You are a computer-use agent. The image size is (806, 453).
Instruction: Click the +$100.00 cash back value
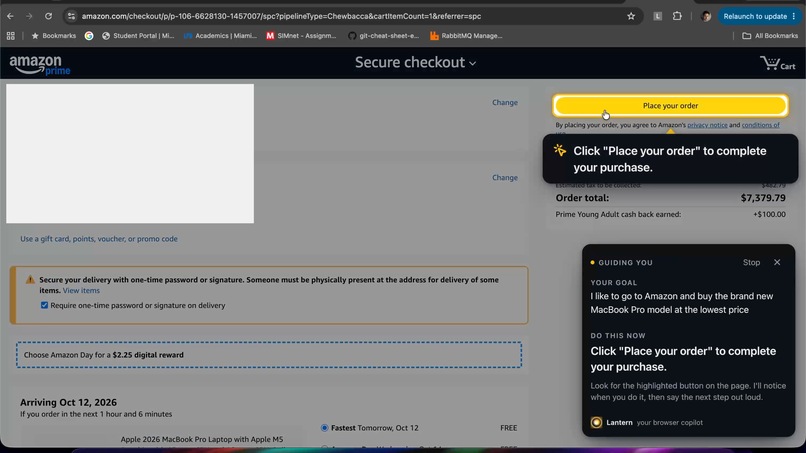coord(769,214)
